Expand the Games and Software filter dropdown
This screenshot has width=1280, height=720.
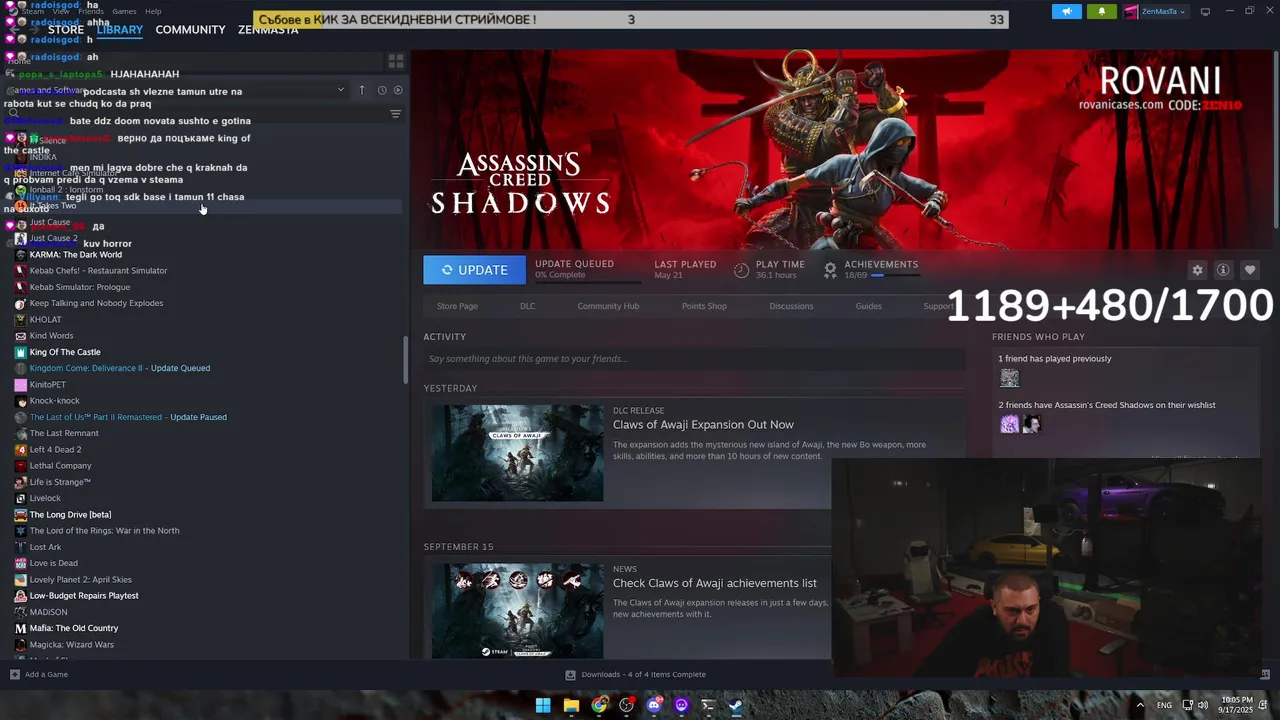(x=340, y=90)
